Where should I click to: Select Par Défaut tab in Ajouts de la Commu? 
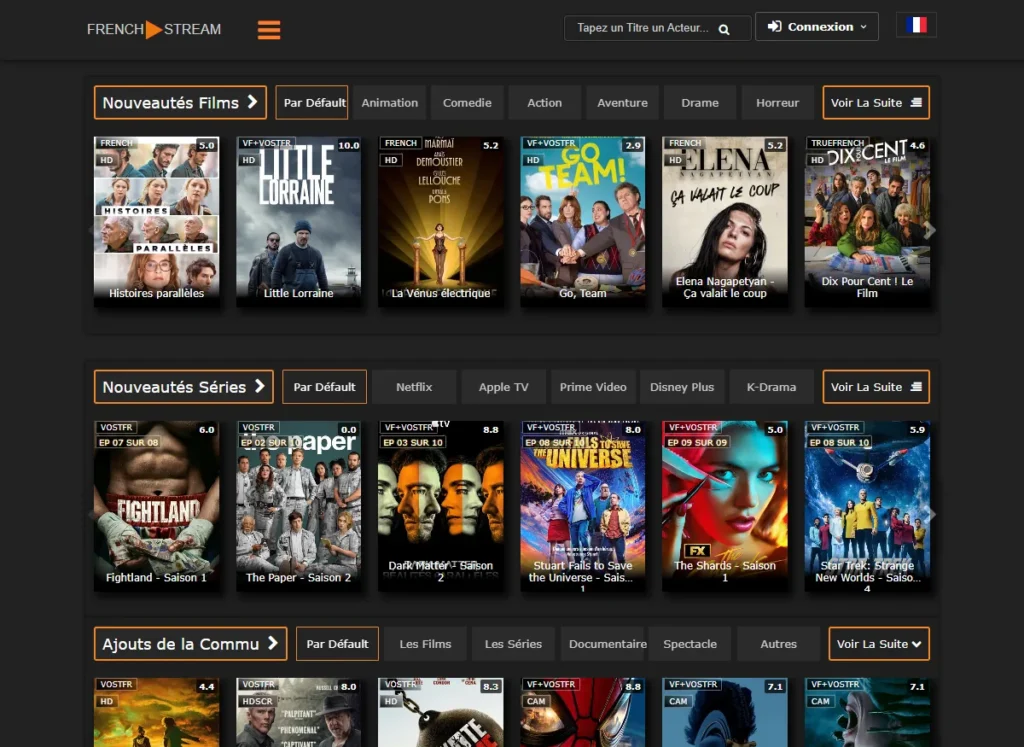pyautogui.click(x=338, y=644)
